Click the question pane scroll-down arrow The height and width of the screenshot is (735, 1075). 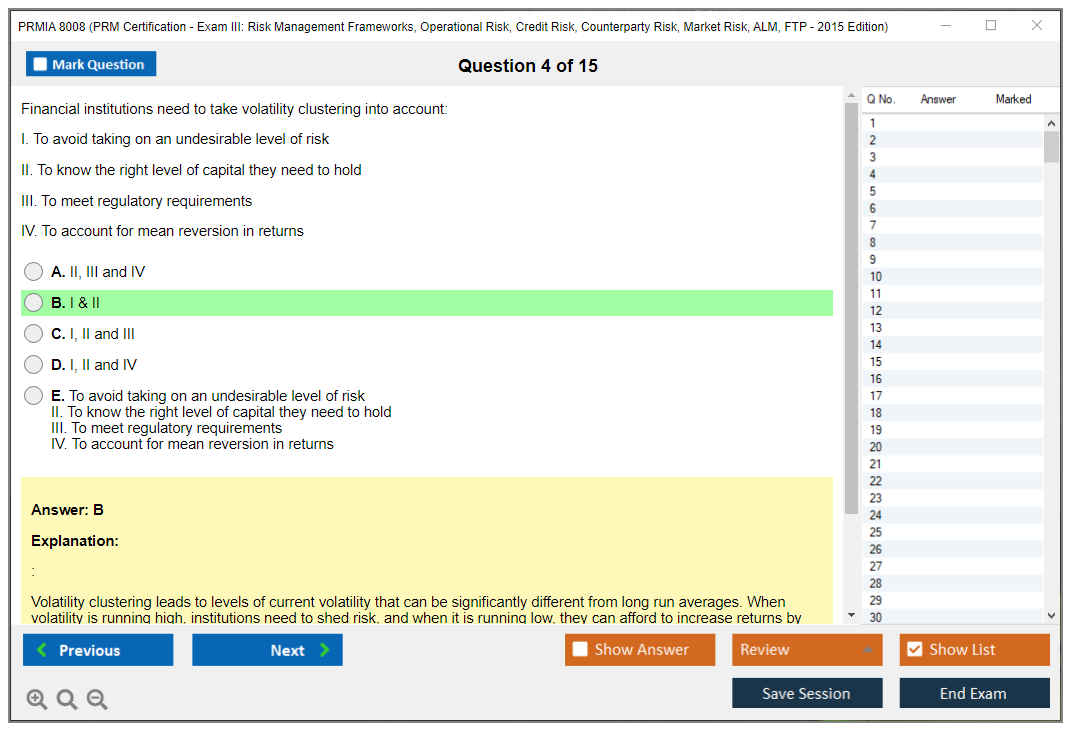(851, 615)
